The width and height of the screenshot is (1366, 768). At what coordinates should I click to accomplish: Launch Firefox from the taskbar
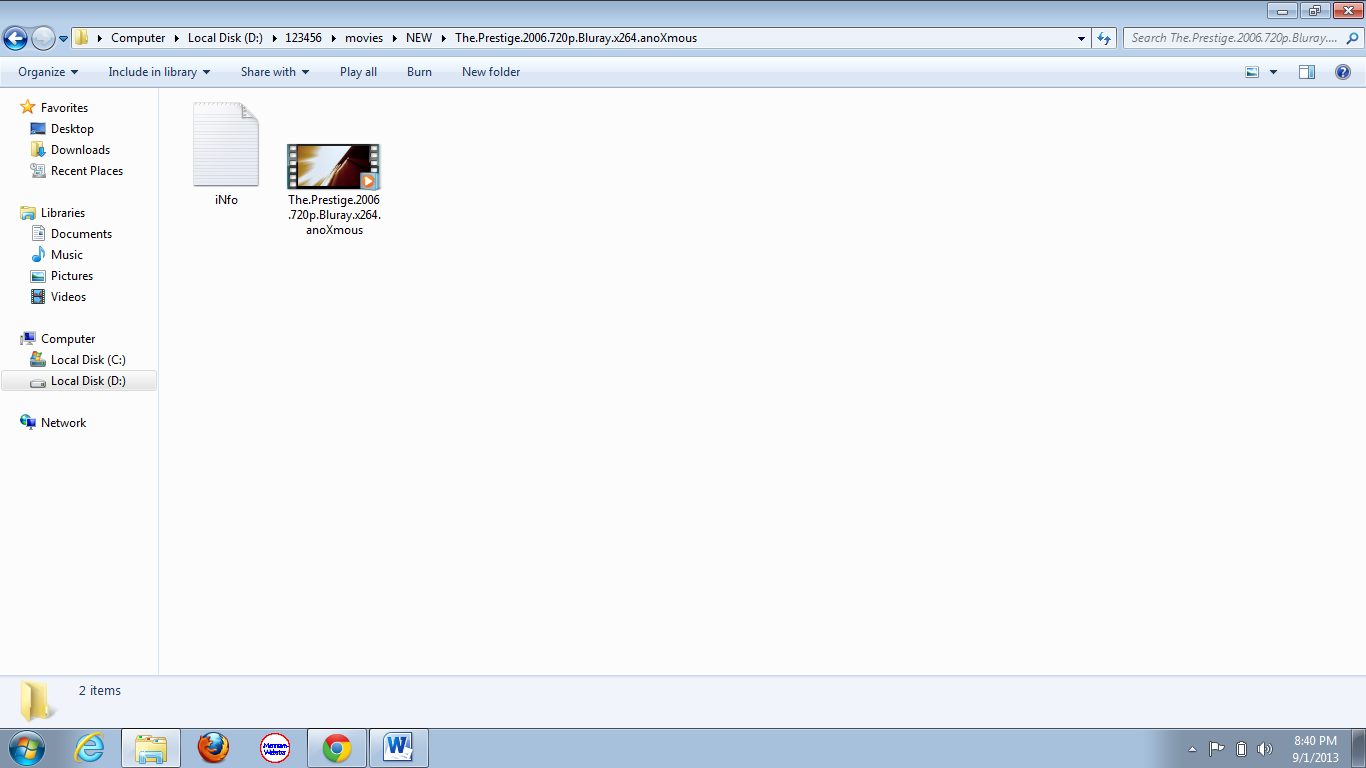pos(213,748)
